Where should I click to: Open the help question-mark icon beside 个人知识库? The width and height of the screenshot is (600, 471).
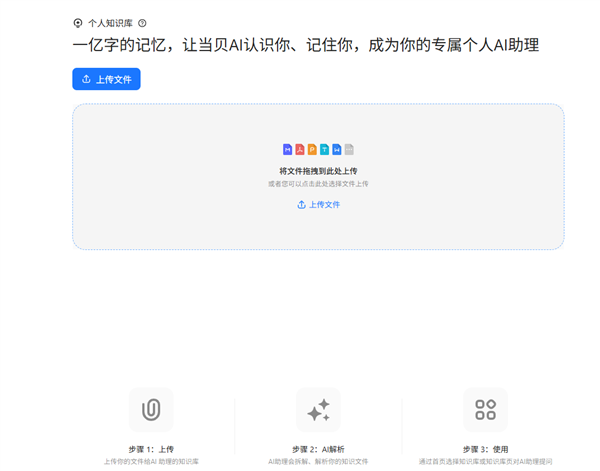click(142, 22)
